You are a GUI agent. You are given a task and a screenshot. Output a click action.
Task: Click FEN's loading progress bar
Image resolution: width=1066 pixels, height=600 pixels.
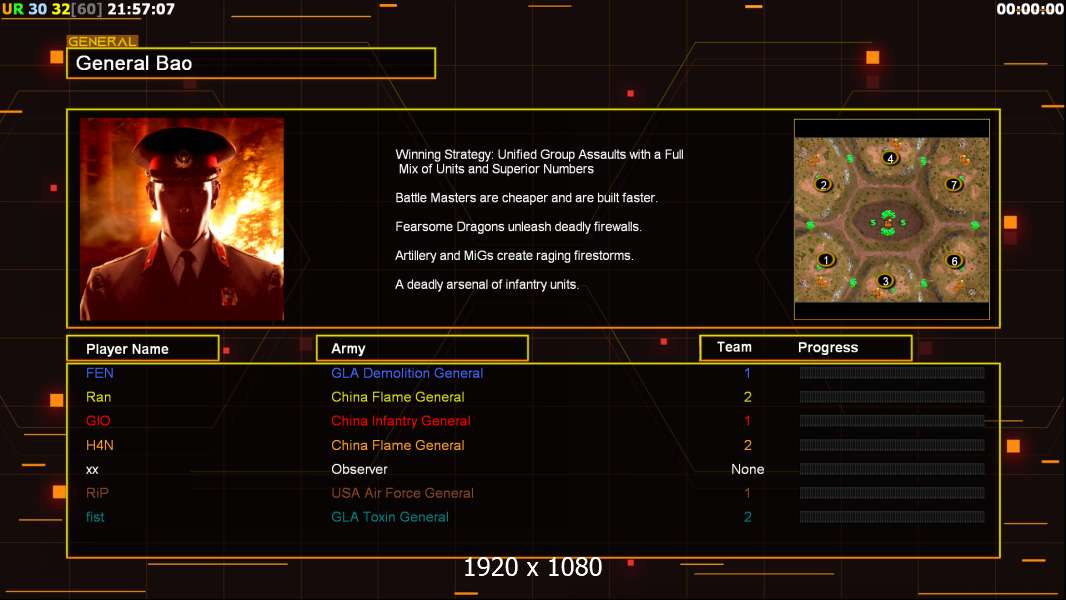[892, 372]
